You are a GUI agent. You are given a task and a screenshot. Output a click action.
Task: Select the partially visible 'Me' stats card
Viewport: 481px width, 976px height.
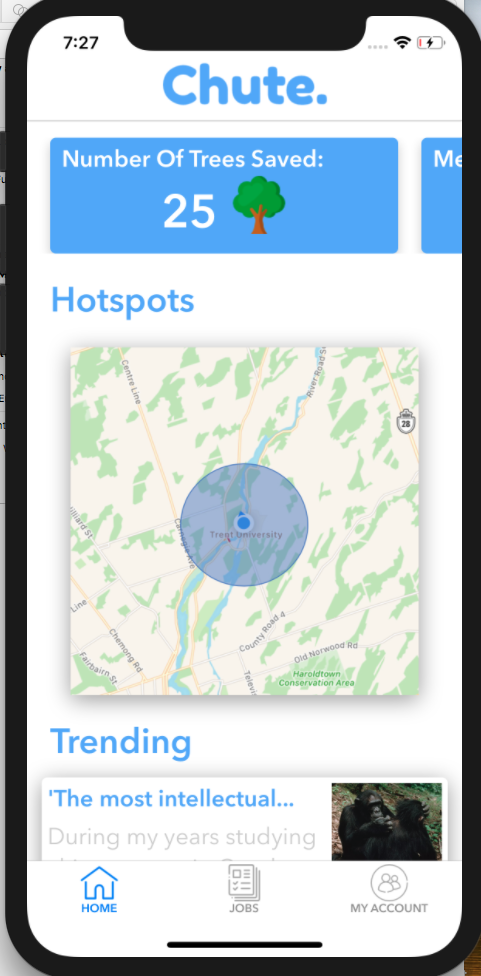tap(442, 195)
